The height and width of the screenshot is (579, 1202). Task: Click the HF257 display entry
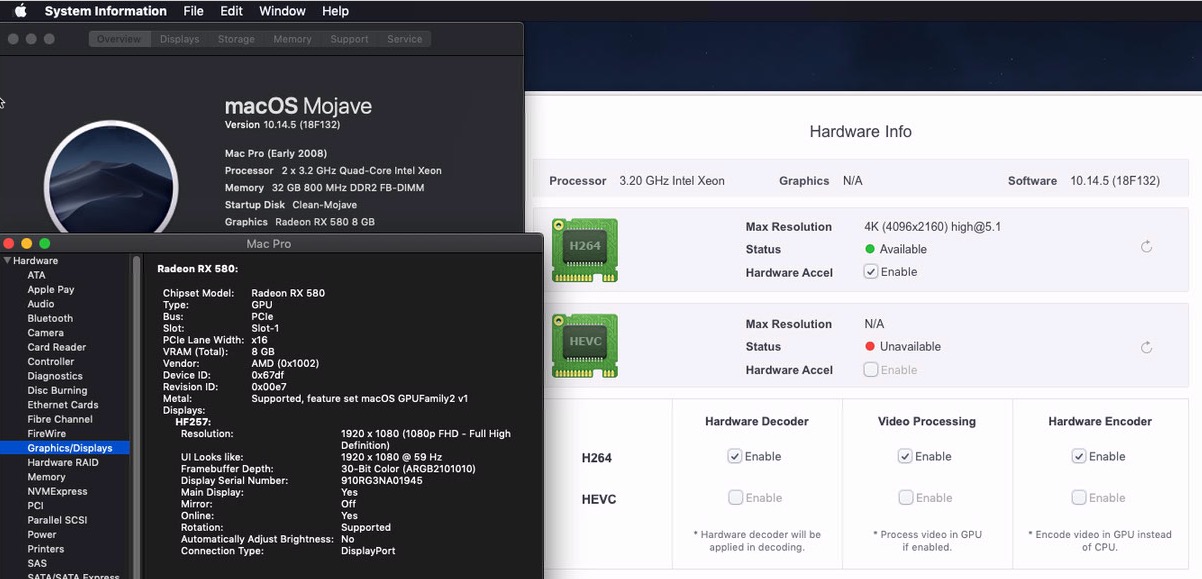pos(194,422)
